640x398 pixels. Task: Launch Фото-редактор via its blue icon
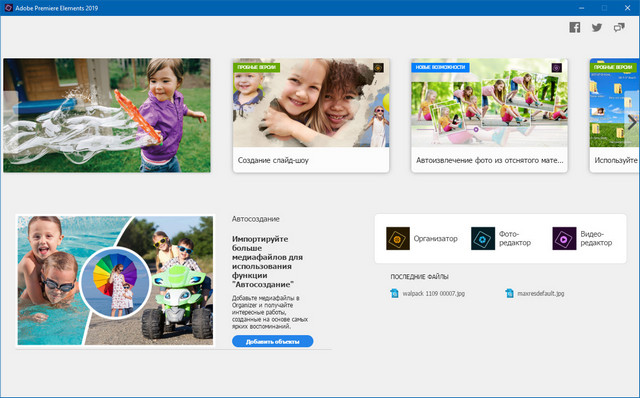[x=483, y=238]
